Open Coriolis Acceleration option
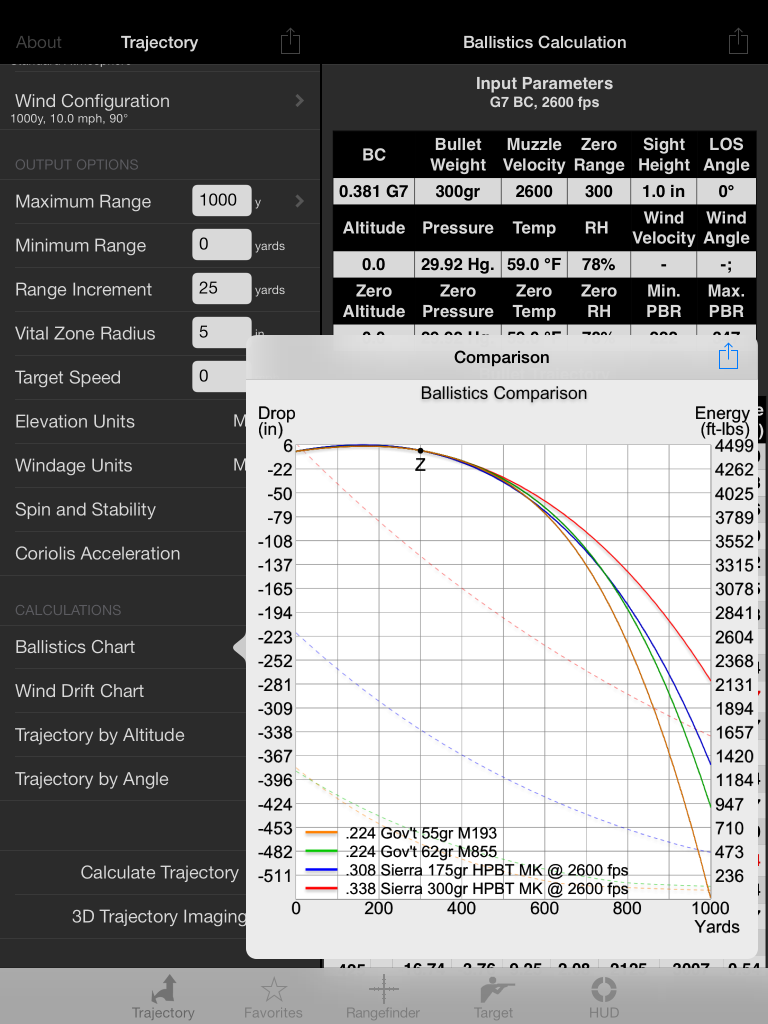The image size is (768, 1024). coord(123,553)
